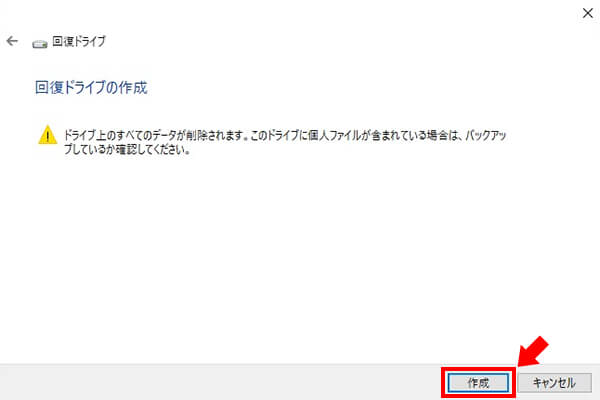Click the キャンセル button
This screenshot has height=400, width=600.
tap(554, 382)
